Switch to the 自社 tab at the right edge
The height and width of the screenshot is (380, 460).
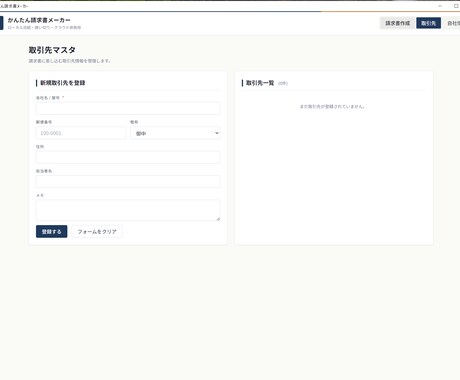[x=453, y=23]
